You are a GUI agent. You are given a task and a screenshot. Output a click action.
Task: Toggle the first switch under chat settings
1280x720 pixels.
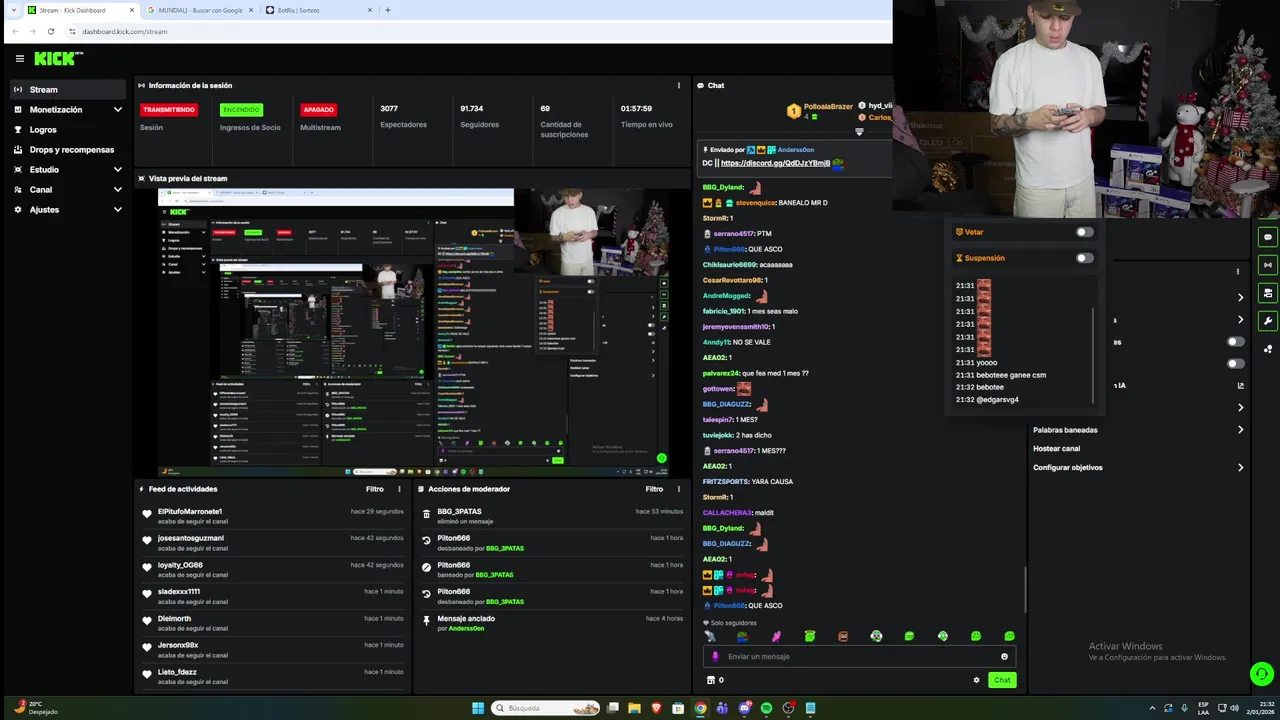(1236, 342)
